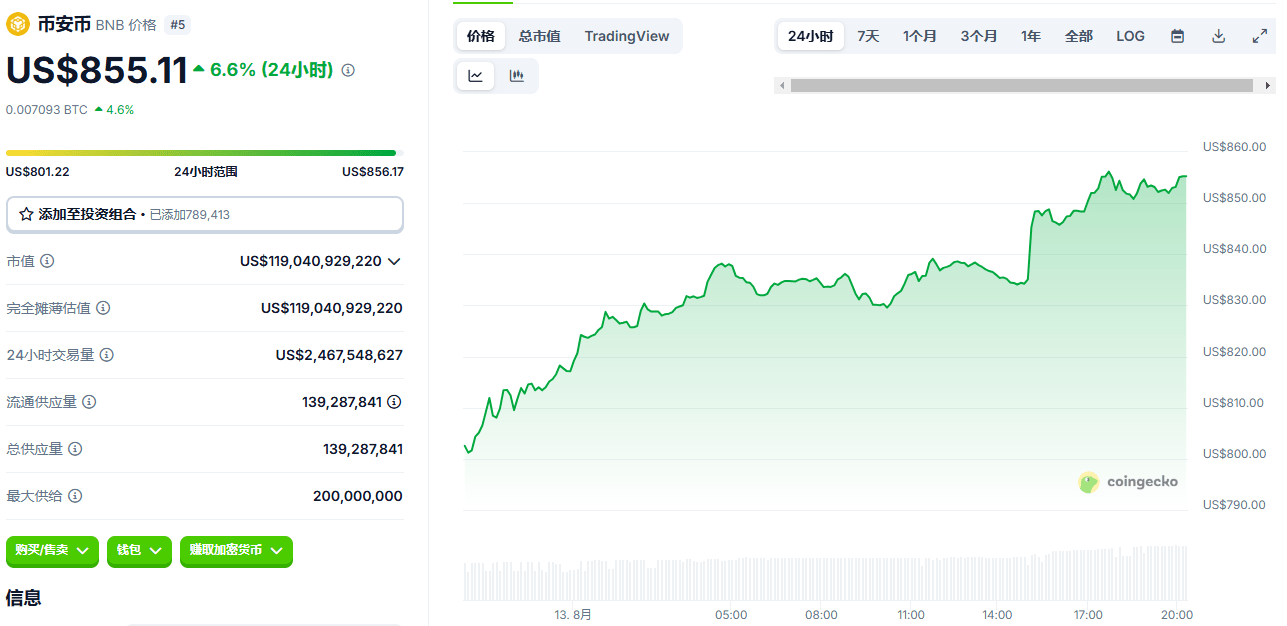This screenshot has width=1287, height=626.
Task: Click the horizontal chart scrollbar thumb
Action: coord(1021,86)
